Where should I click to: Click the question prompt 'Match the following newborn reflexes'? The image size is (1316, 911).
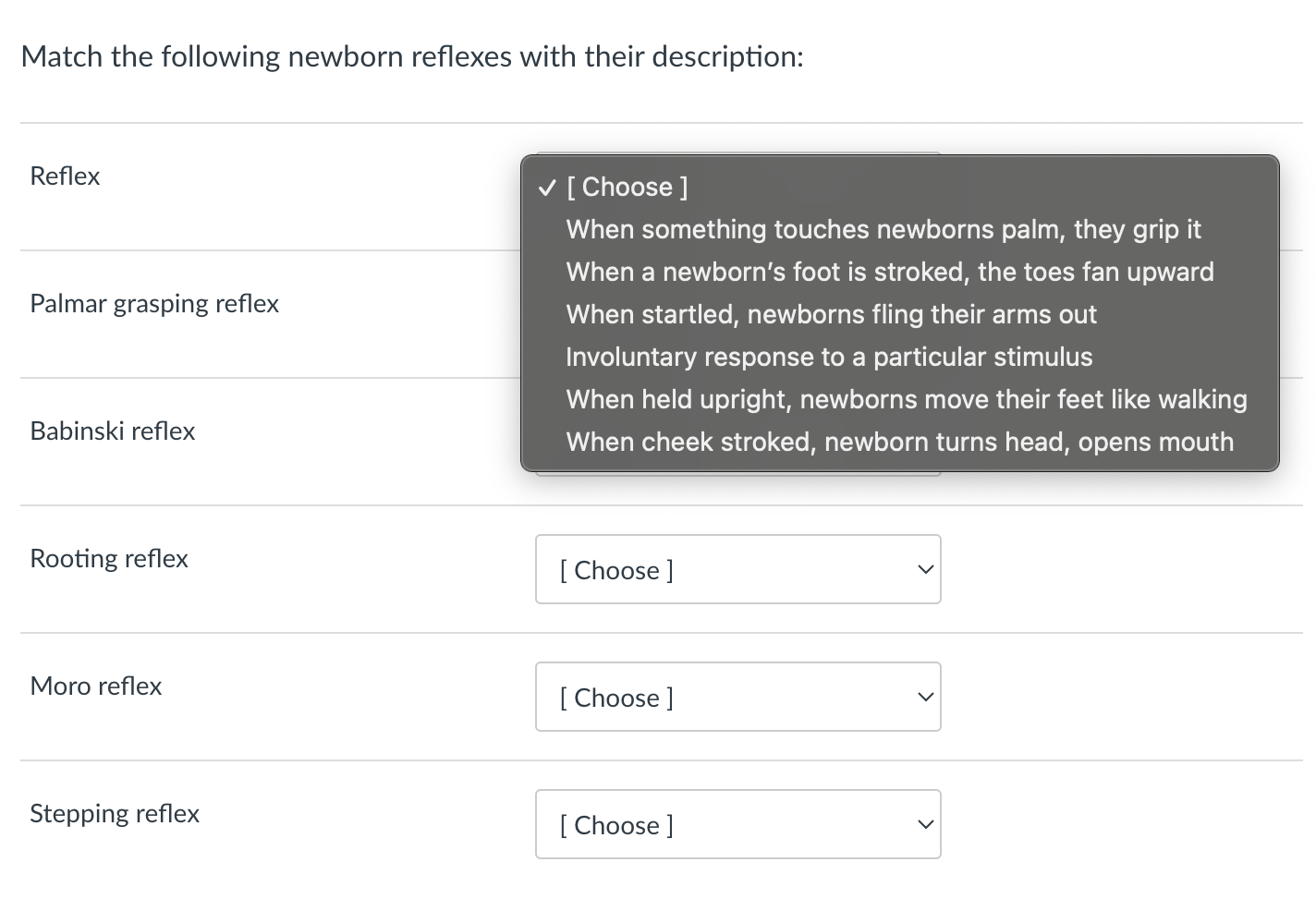(x=412, y=57)
